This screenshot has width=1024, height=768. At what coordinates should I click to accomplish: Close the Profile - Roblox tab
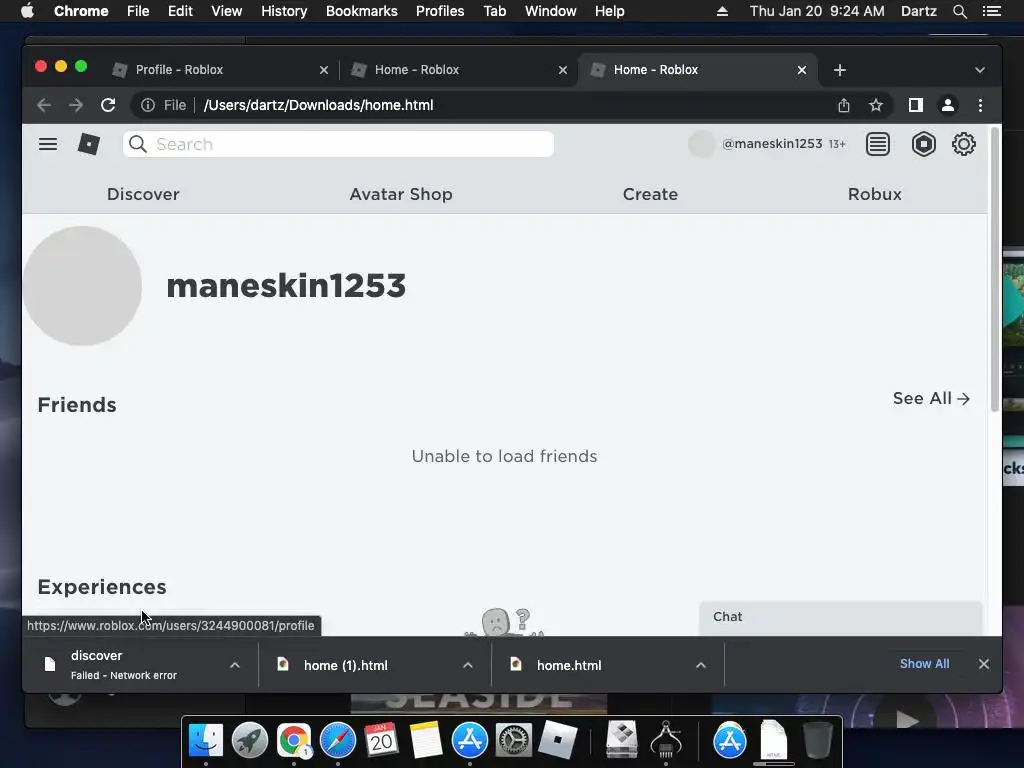[x=324, y=70]
